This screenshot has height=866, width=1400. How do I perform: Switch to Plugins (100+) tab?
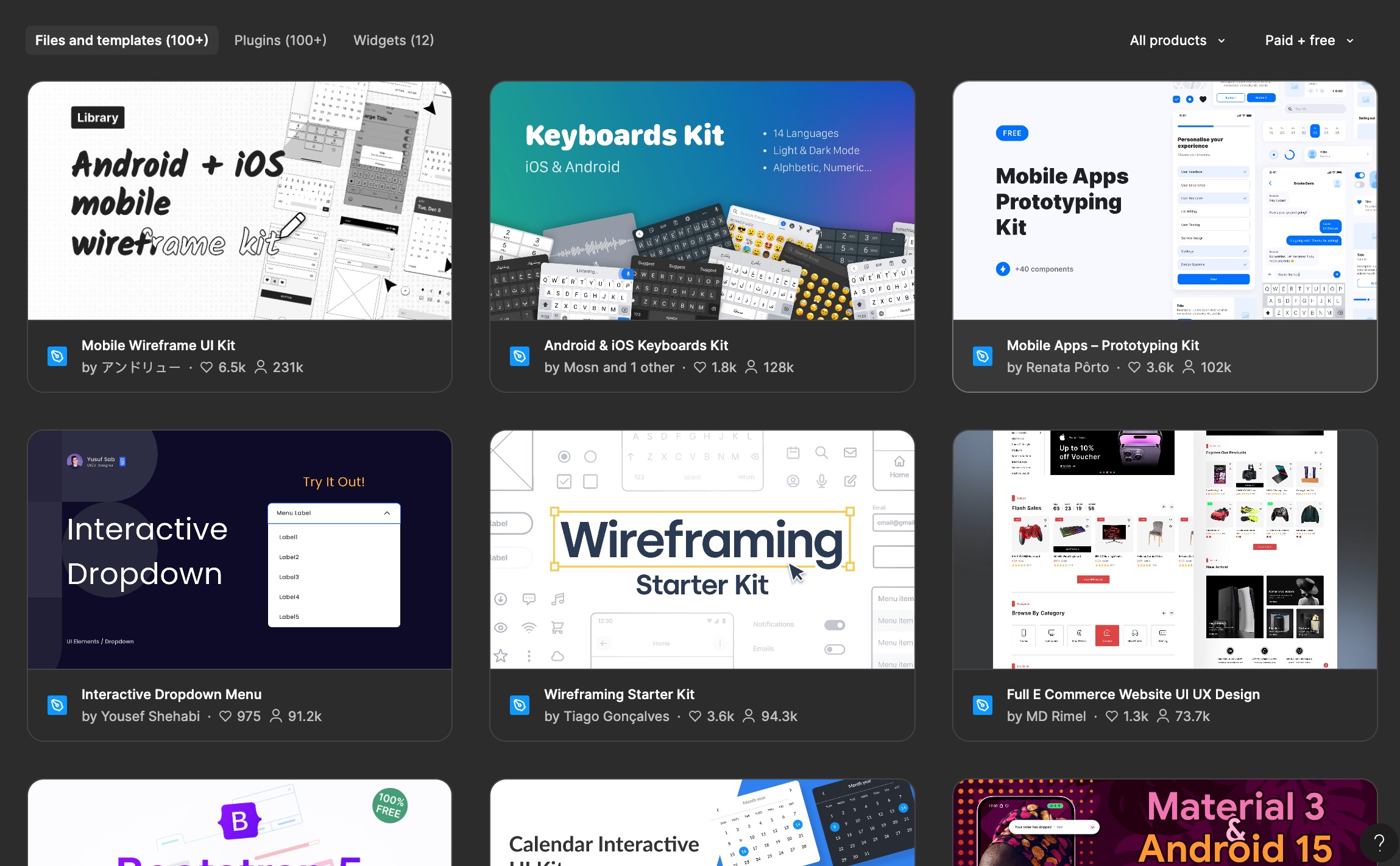coord(280,40)
